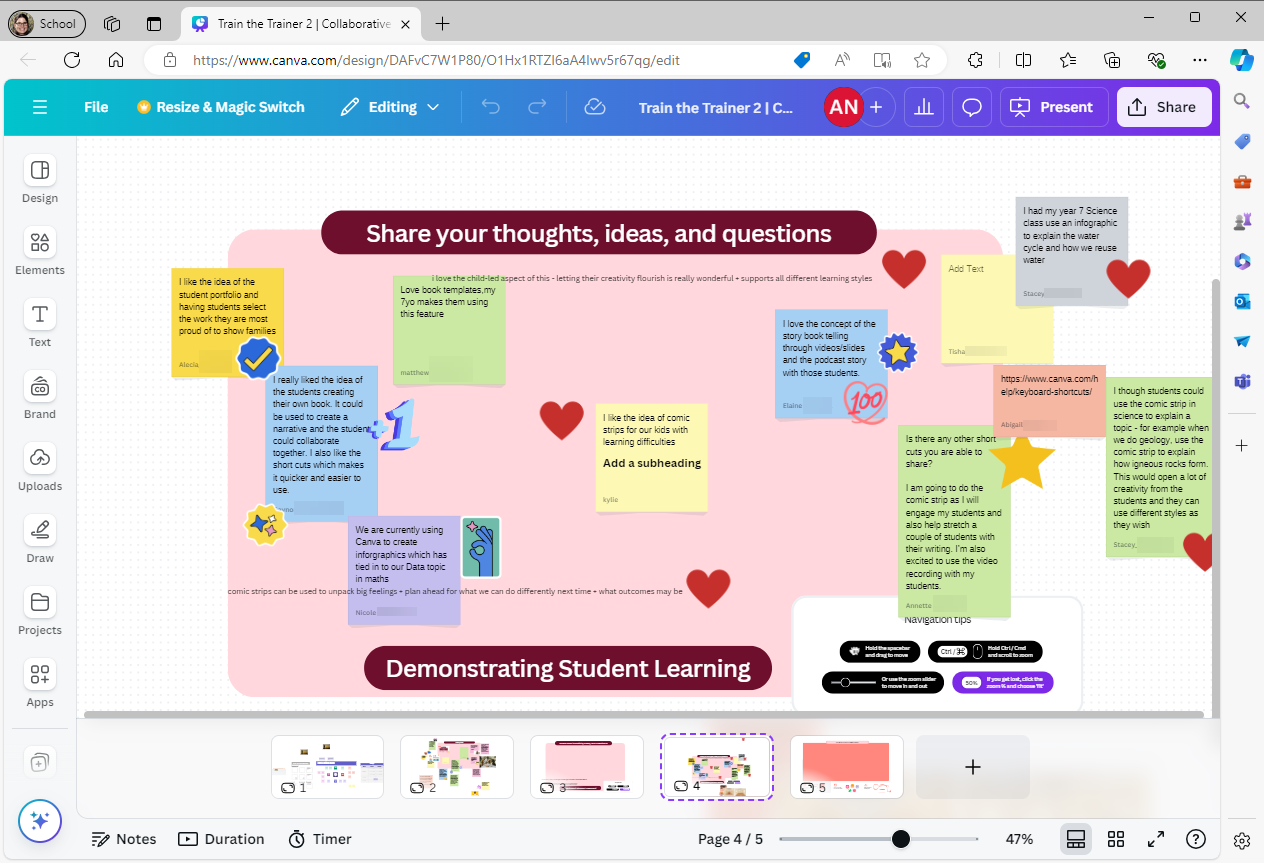Select page 5 thumbnail
Screen dimensions: 1264x863
847,767
